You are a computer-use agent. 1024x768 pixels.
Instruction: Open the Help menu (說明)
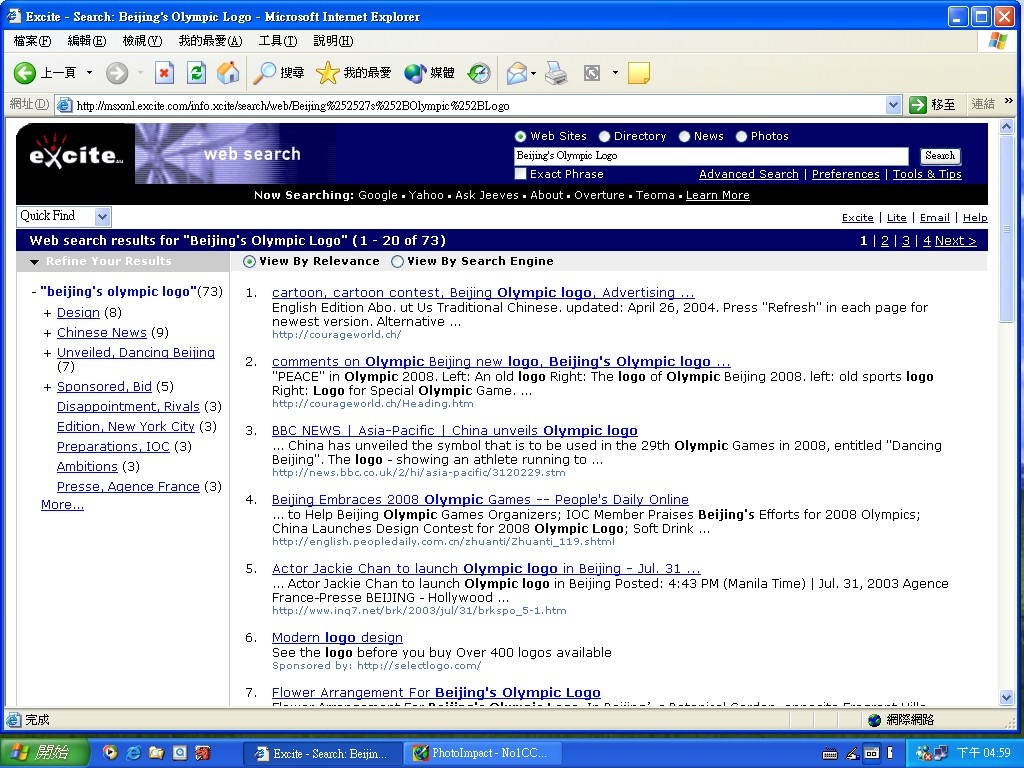(333, 40)
